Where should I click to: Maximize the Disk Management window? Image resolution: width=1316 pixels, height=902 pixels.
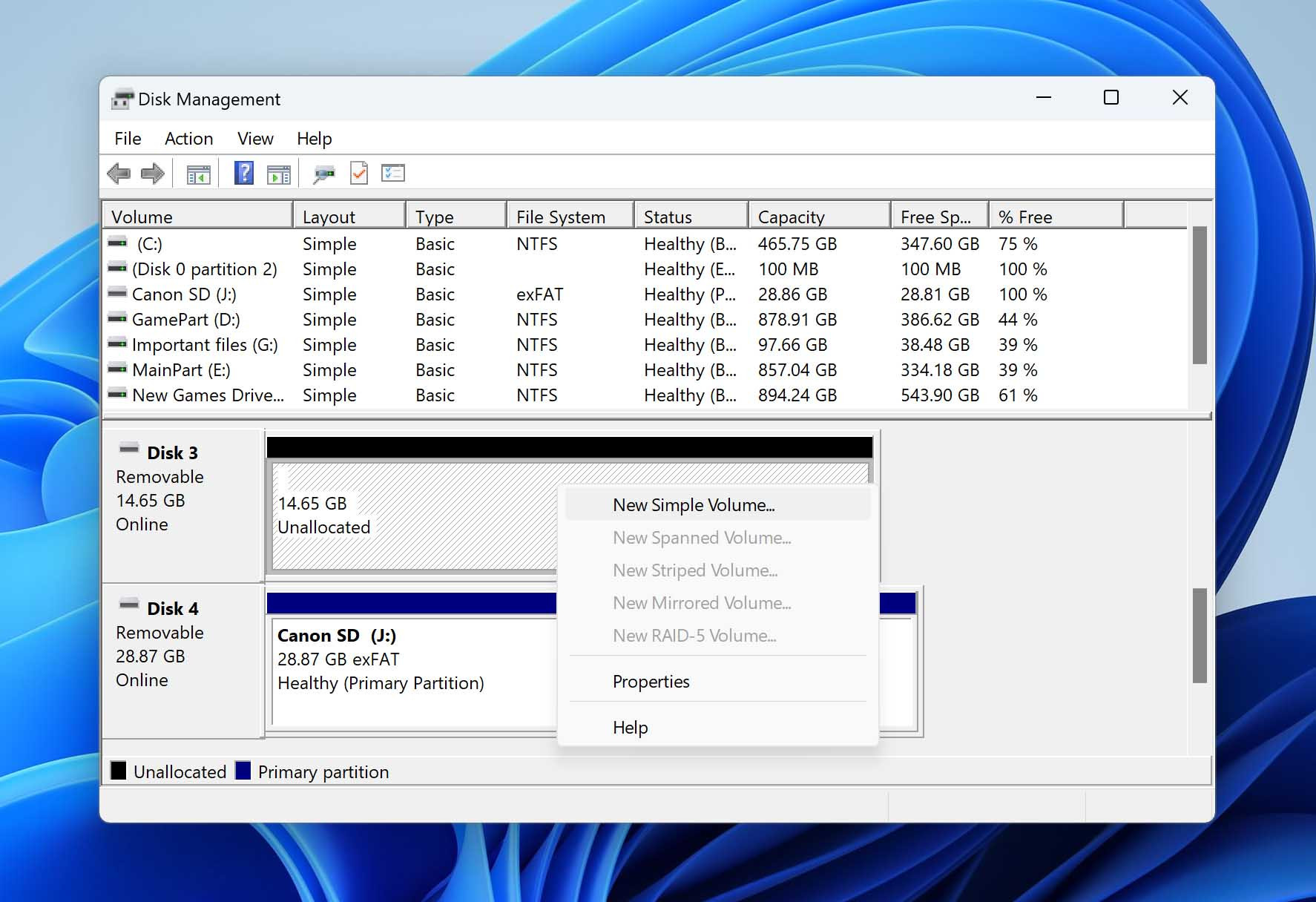click(x=1111, y=98)
